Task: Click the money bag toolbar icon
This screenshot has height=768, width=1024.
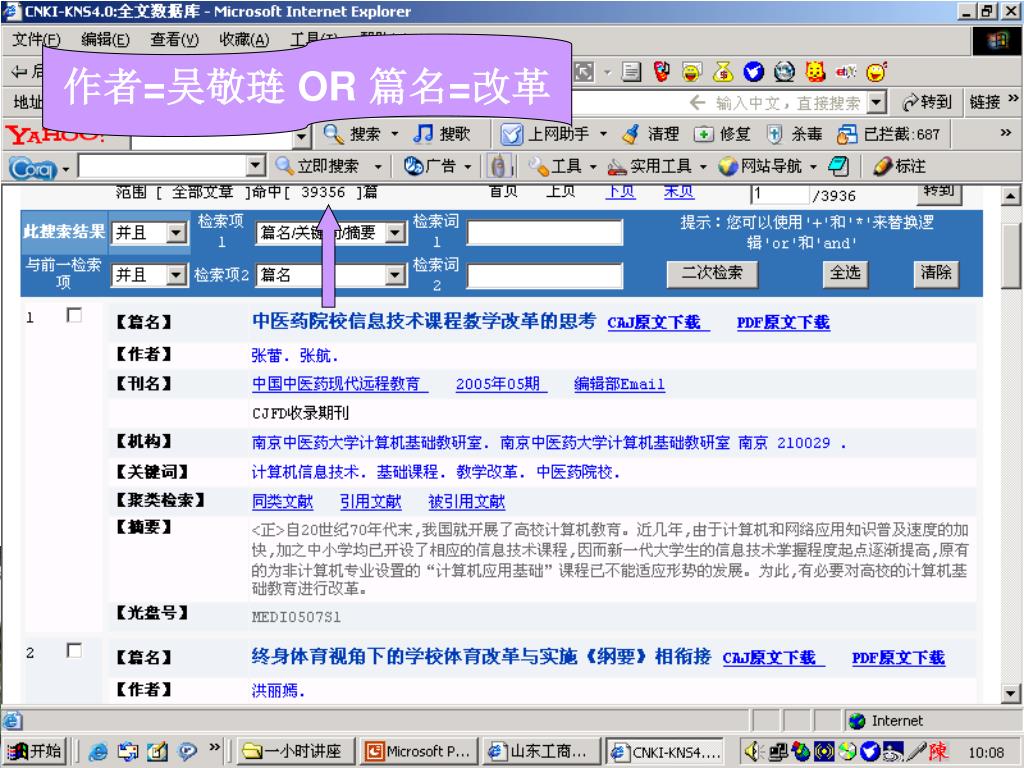Action: click(723, 71)
